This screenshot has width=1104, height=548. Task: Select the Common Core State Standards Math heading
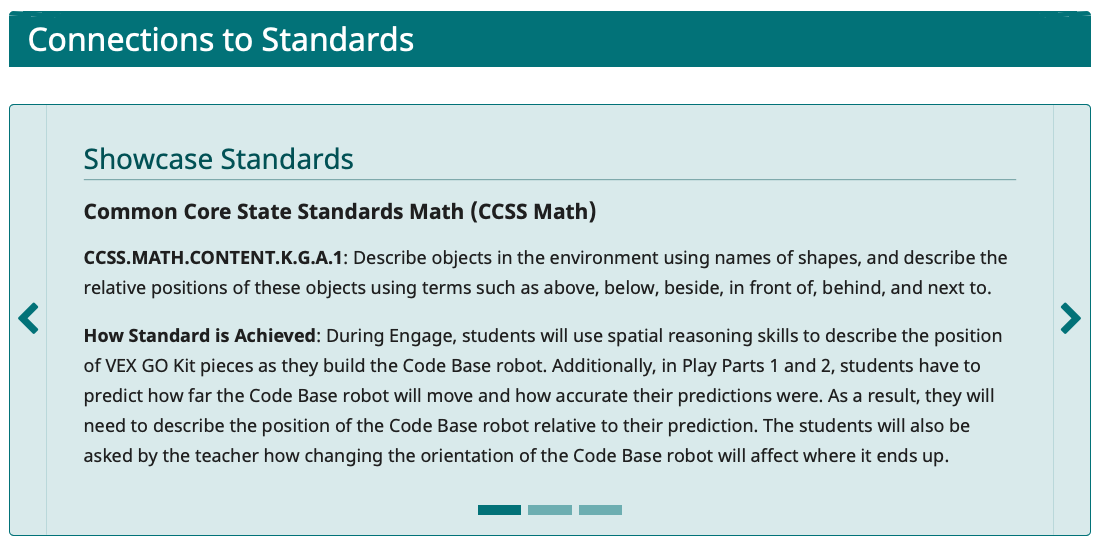[x=340, y=212]
